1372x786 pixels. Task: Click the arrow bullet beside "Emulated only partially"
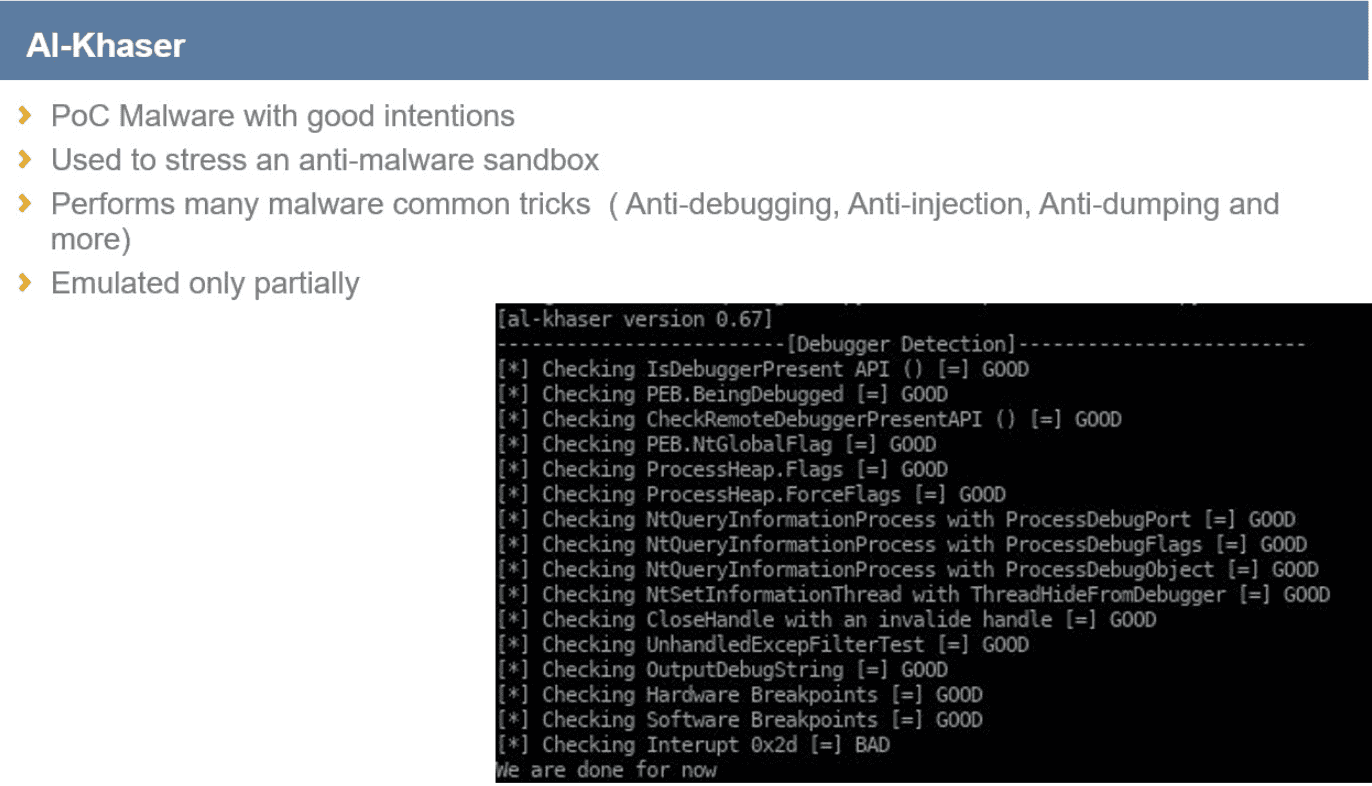(x=25, y=283)
